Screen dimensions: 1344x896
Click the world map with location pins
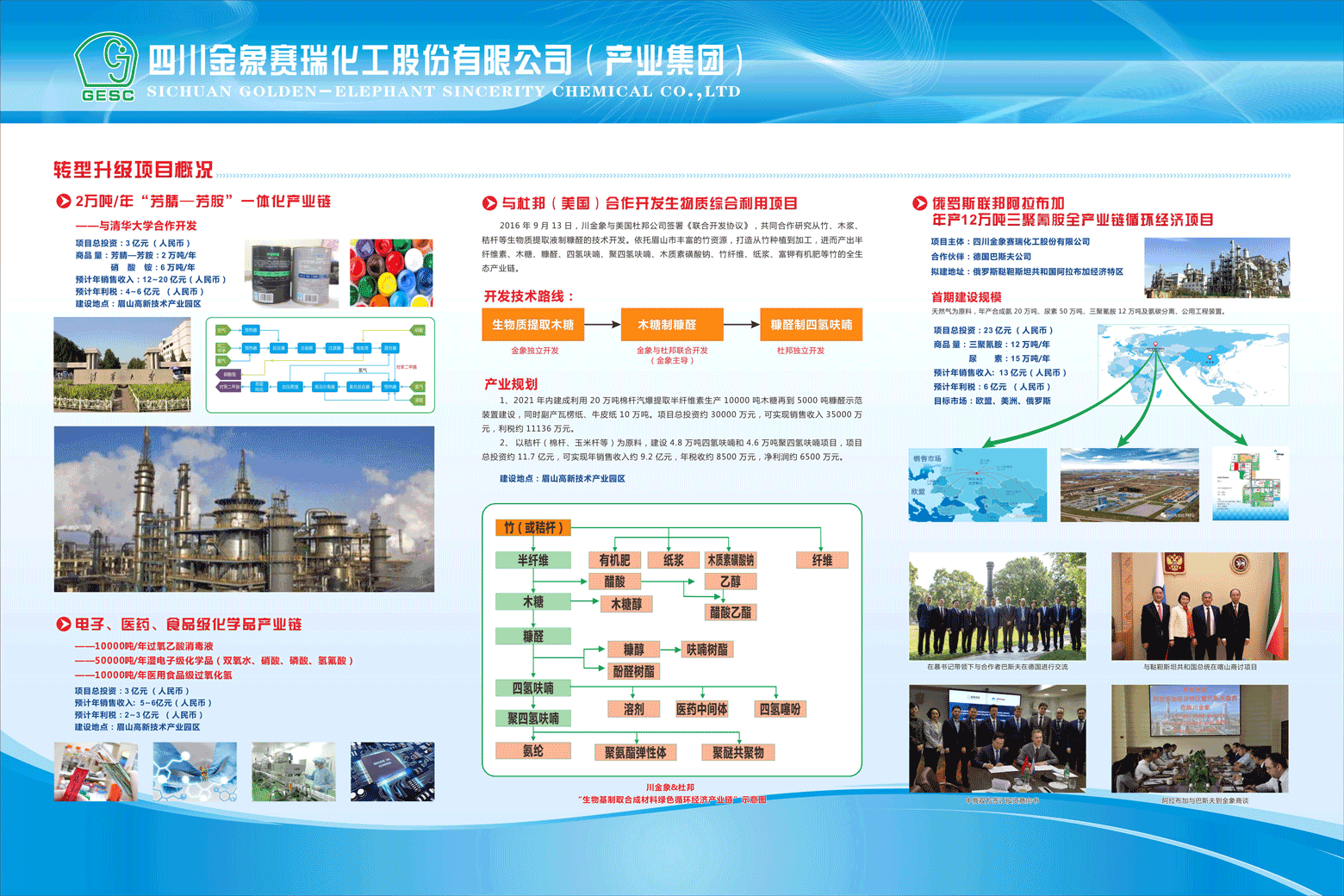(x=1194, y=365)
